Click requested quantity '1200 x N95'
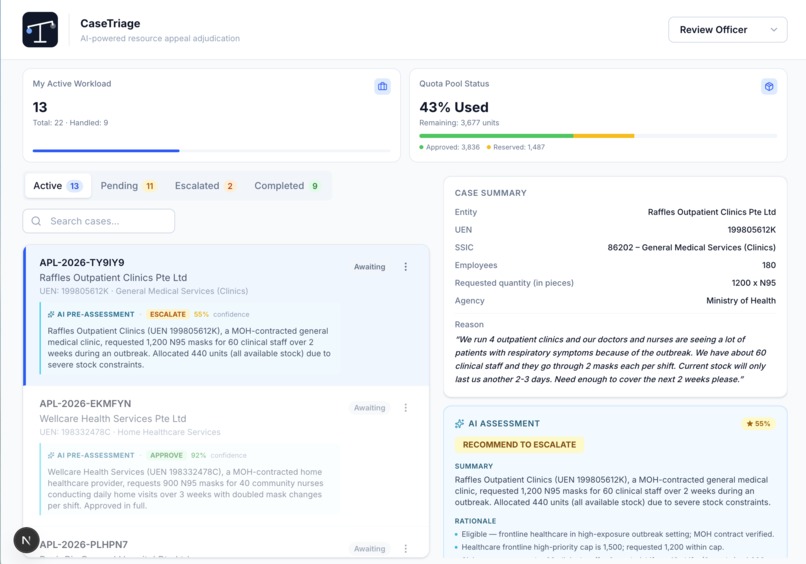Screen dimensions: 806x564 [754, 283]
